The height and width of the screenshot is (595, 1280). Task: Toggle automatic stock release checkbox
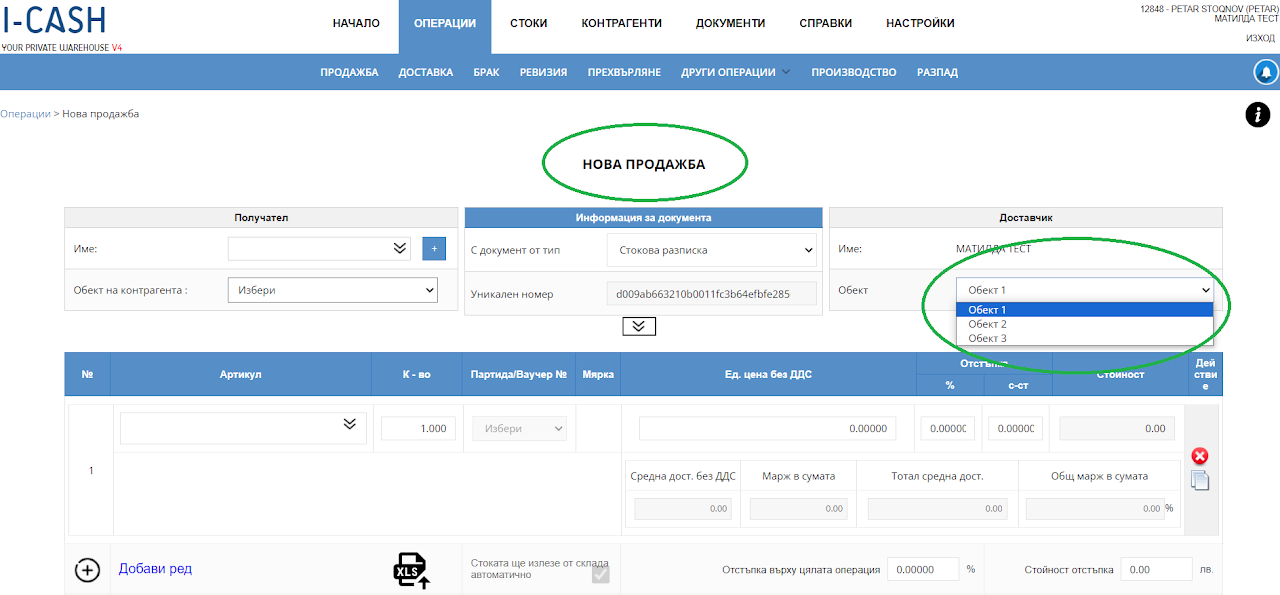pyautogui.click(x=600, y=573)
